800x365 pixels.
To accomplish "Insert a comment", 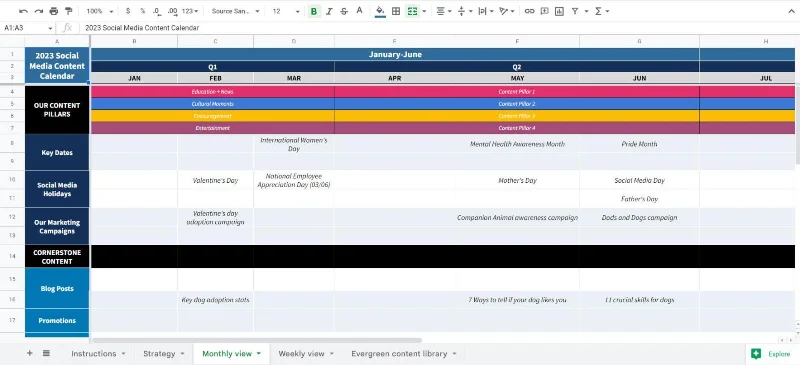I will [x=544, y=11].
